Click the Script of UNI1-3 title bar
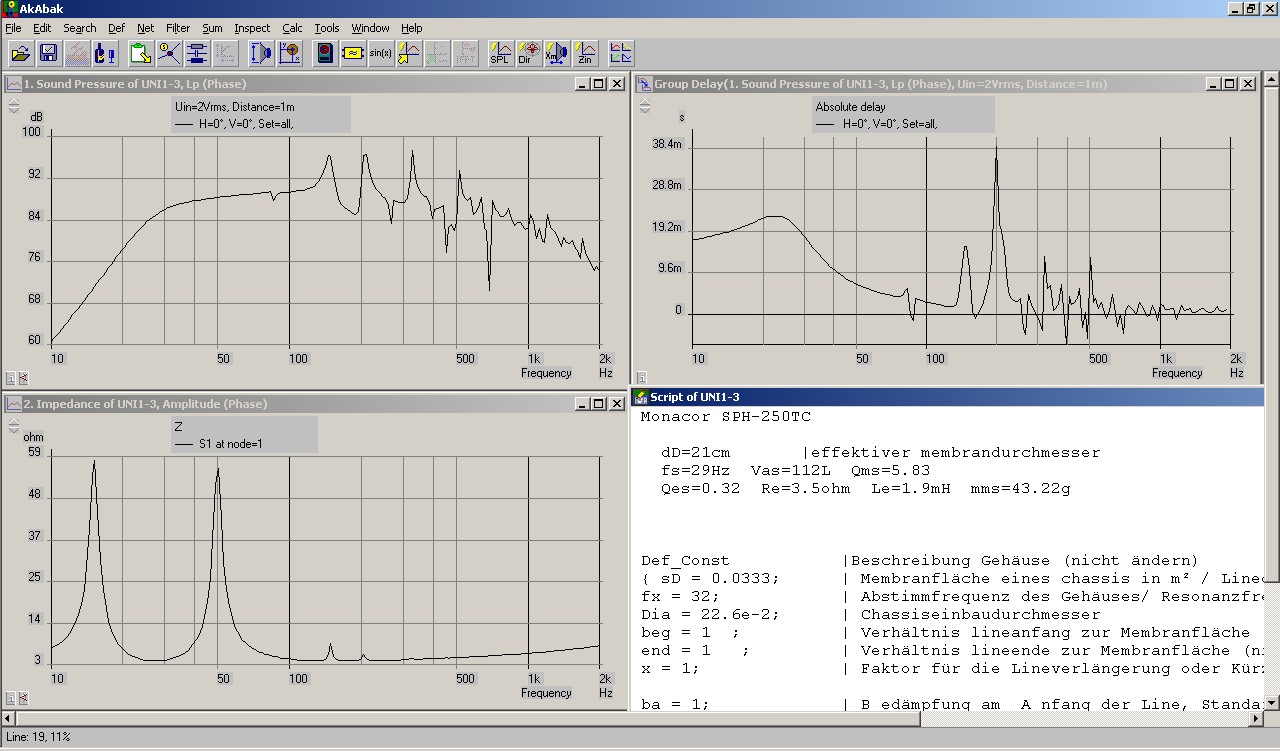The width and height of the screenshot is (1280, 751). [900, 397]
